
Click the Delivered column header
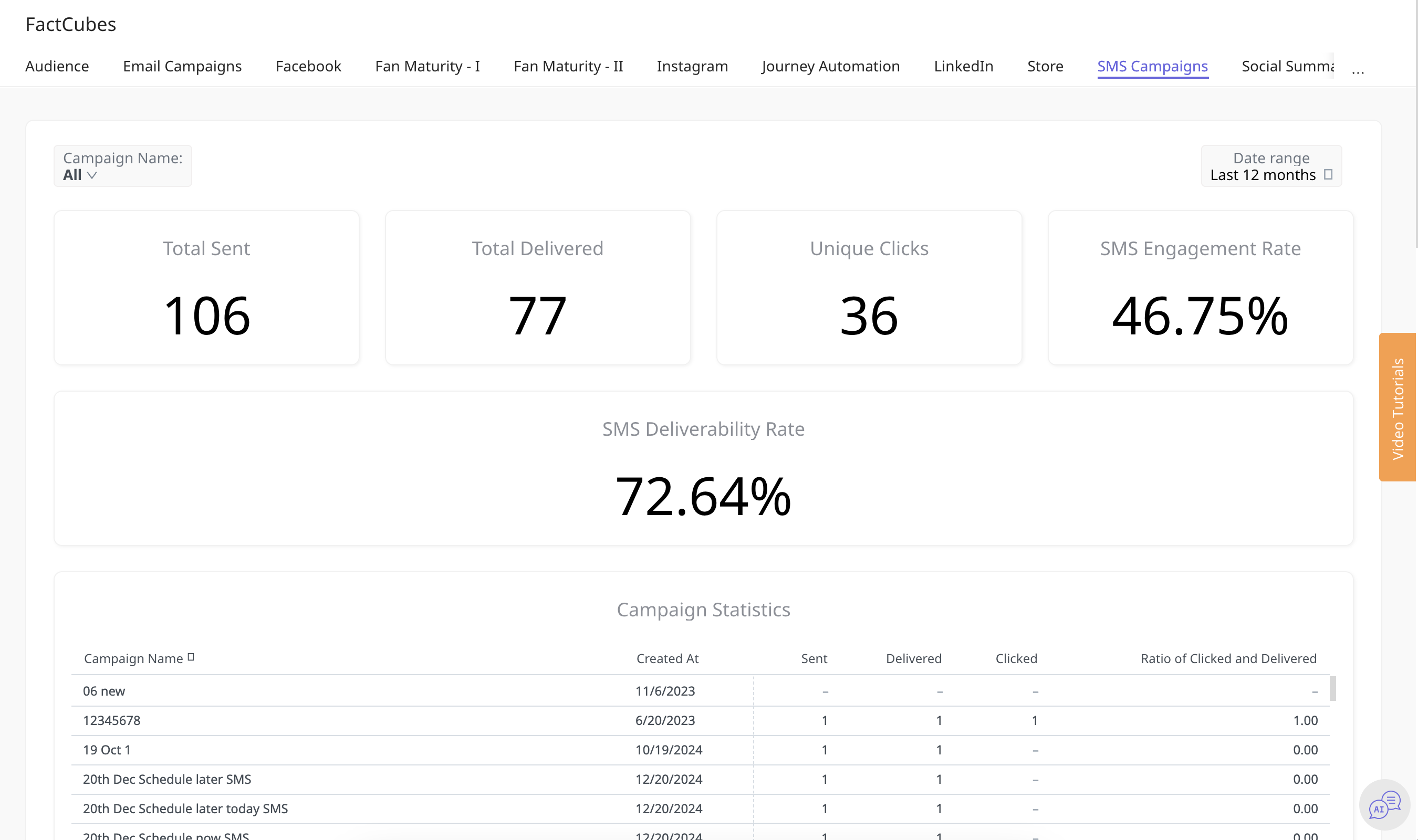914,658
